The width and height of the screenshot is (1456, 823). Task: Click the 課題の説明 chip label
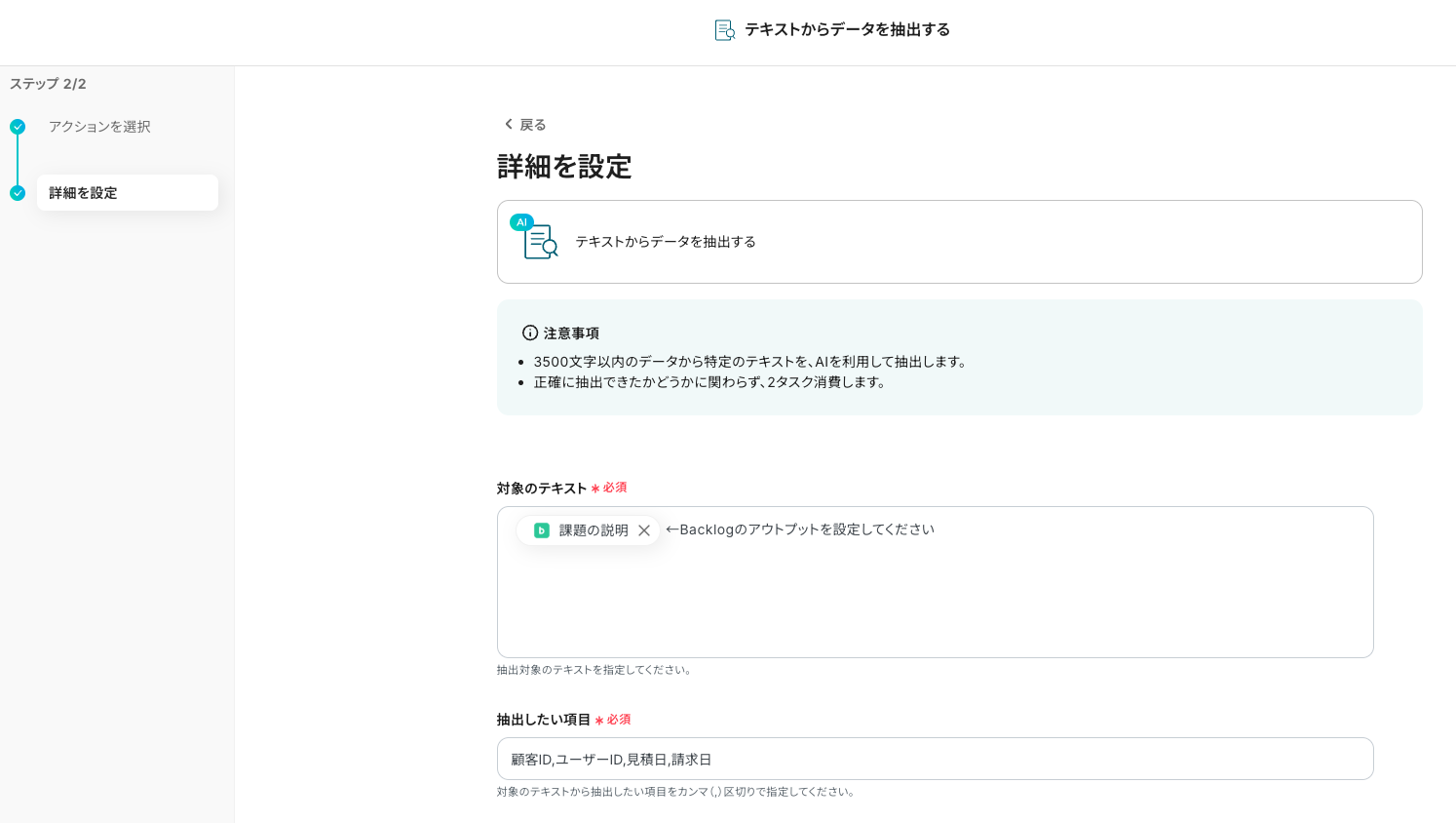pos(594,530)
